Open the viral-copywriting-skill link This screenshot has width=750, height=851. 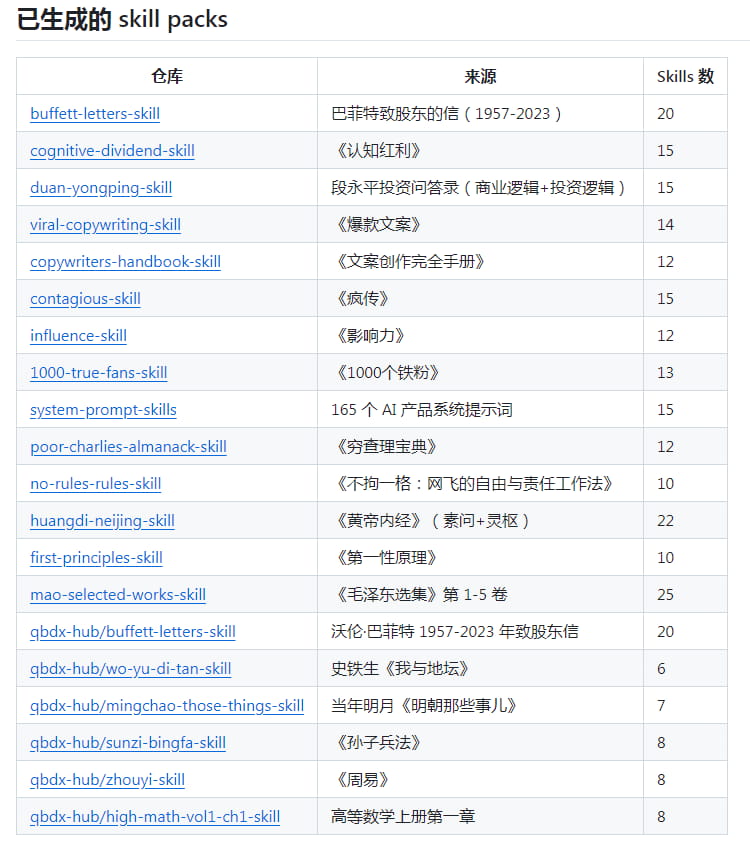(105, 224)
